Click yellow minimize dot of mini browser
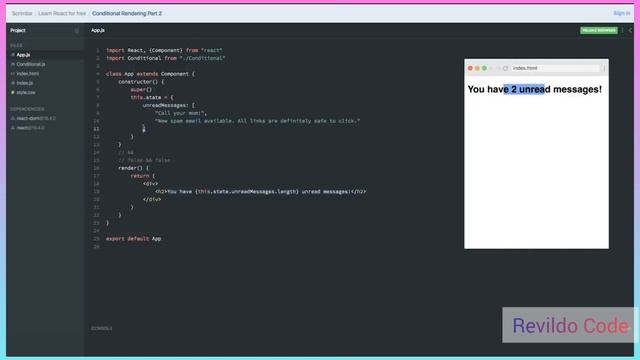The width and height of the screenshot is (640, 360). (477, 68)
